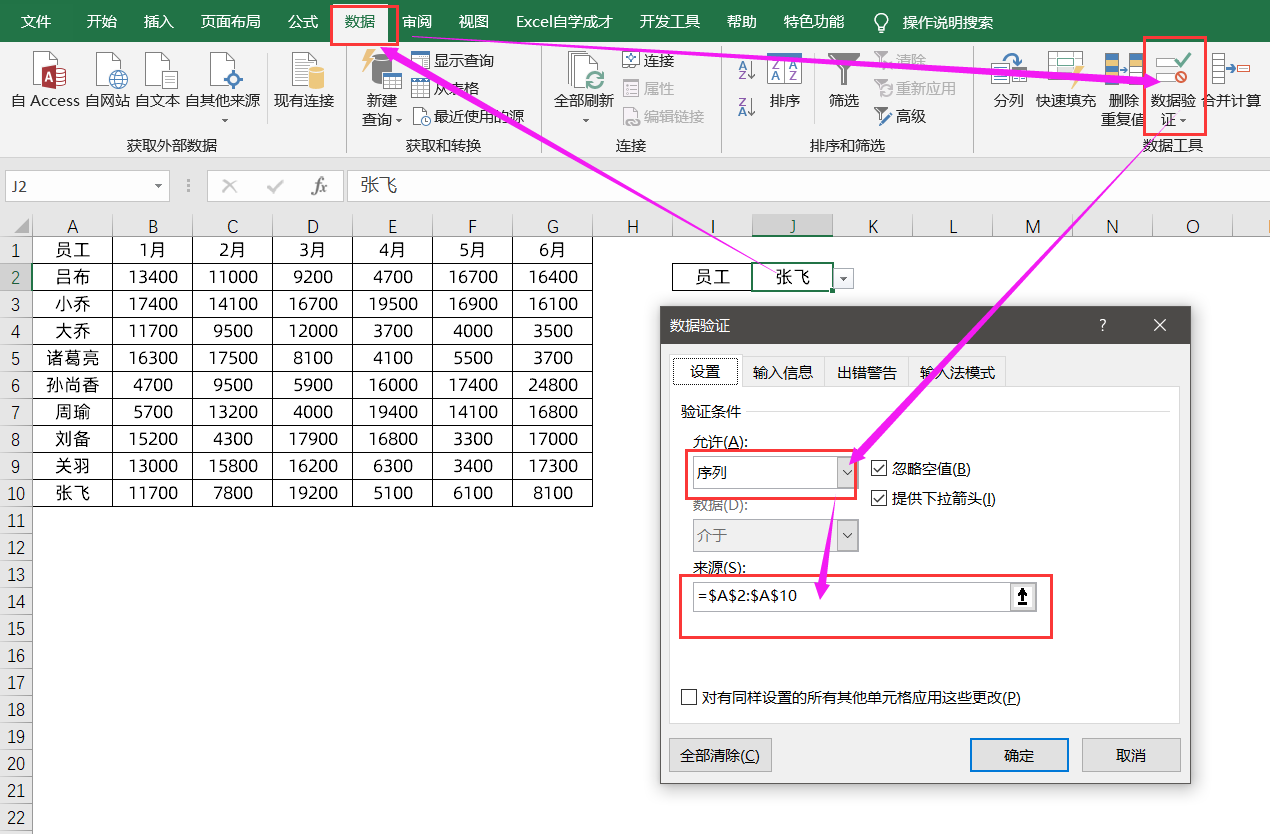Switch to the 开始 ribbon tab

101,22
